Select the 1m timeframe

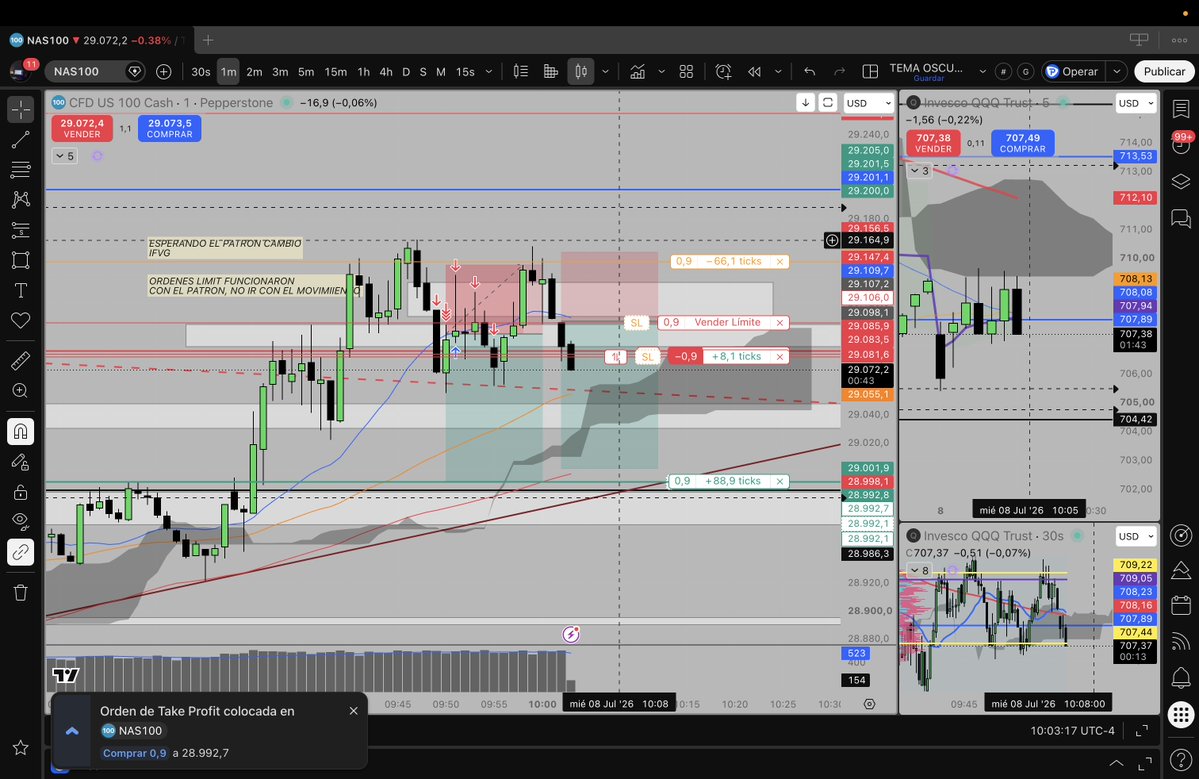[229, 72]
